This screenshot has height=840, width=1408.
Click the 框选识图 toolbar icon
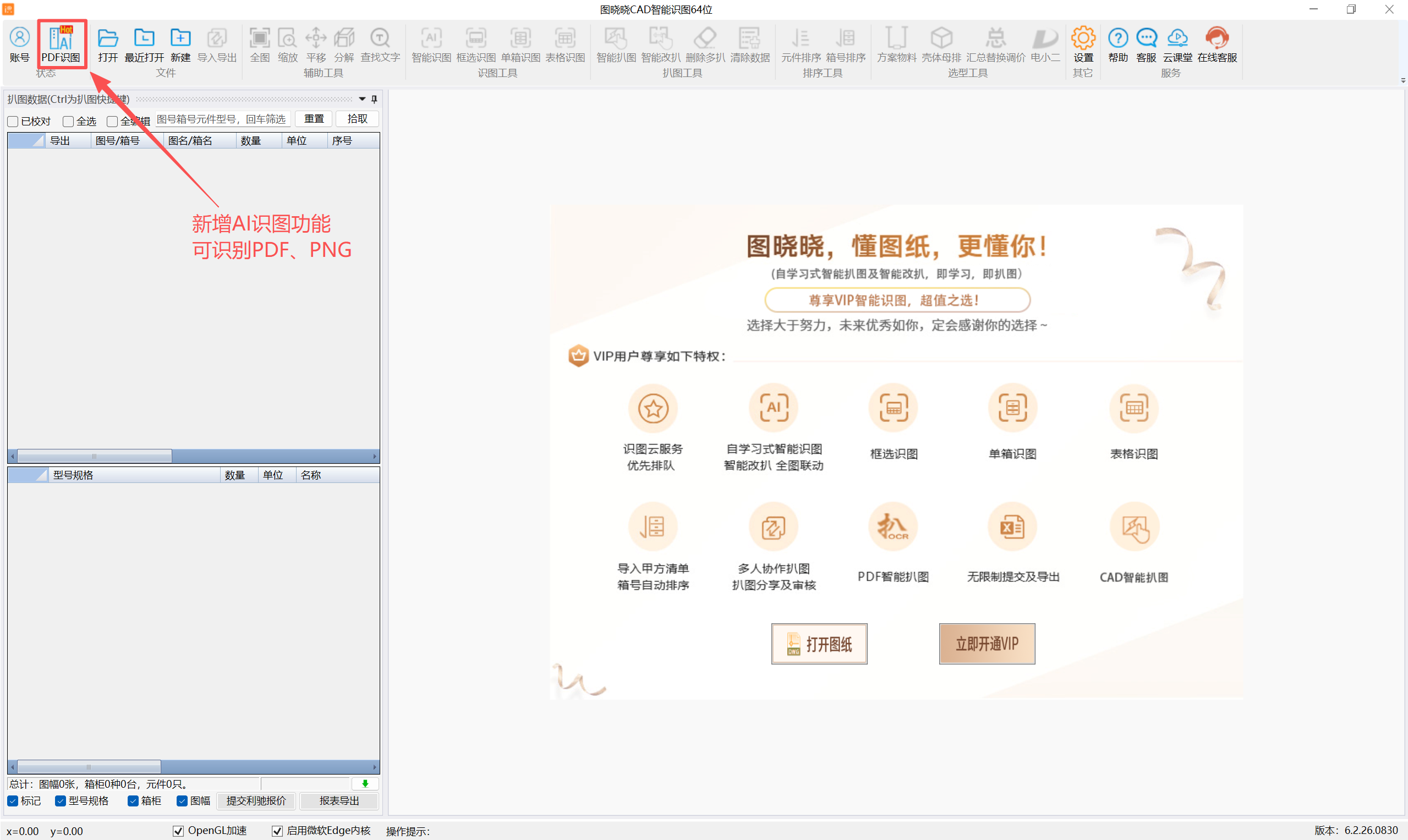pos(475,44)
